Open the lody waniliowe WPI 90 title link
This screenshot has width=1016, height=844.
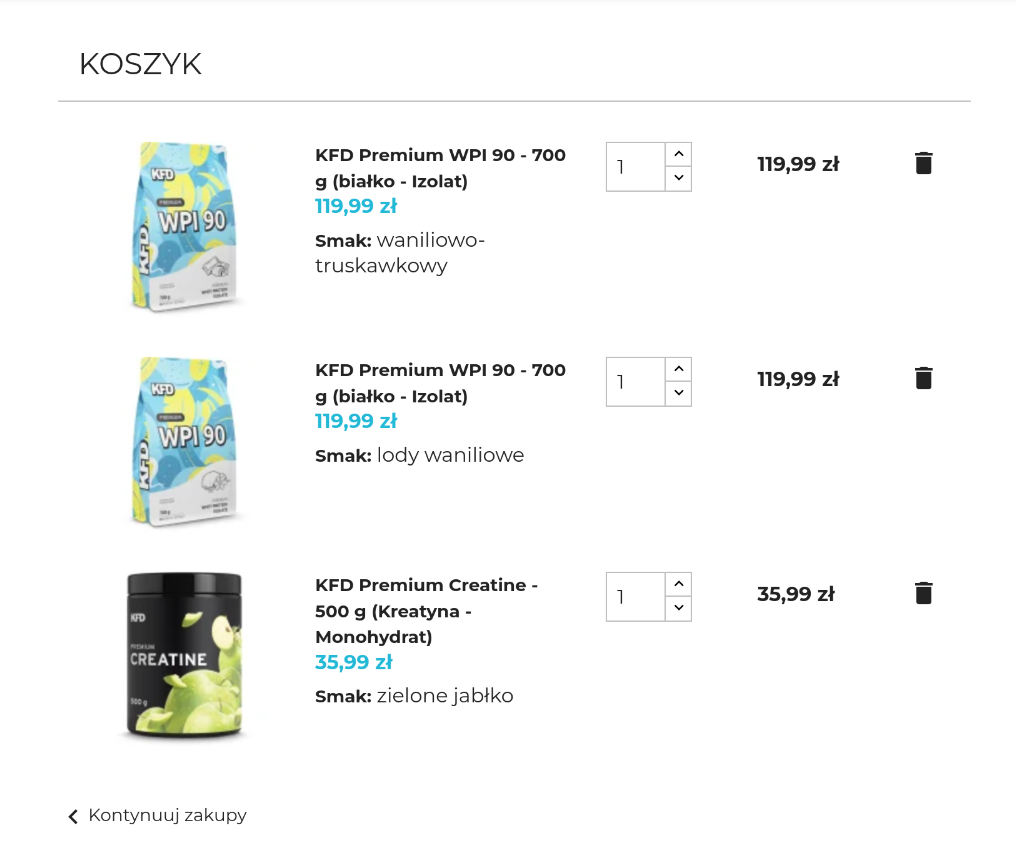click(440, 383)
